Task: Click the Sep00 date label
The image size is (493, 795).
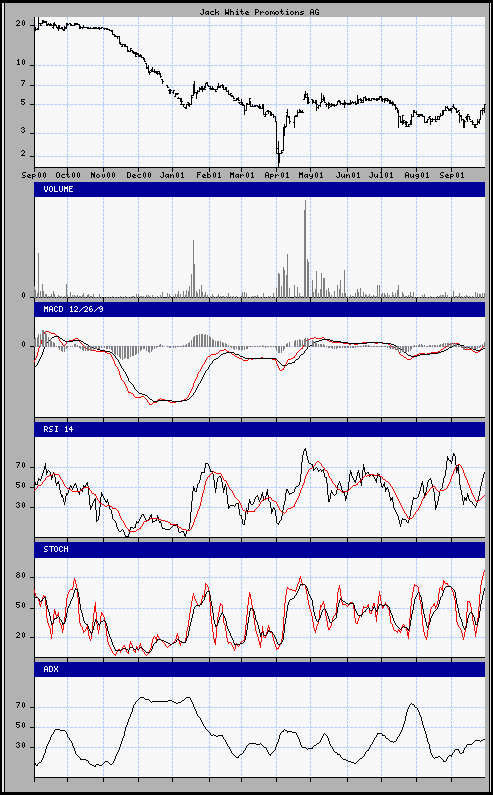Action: (34, 175)
